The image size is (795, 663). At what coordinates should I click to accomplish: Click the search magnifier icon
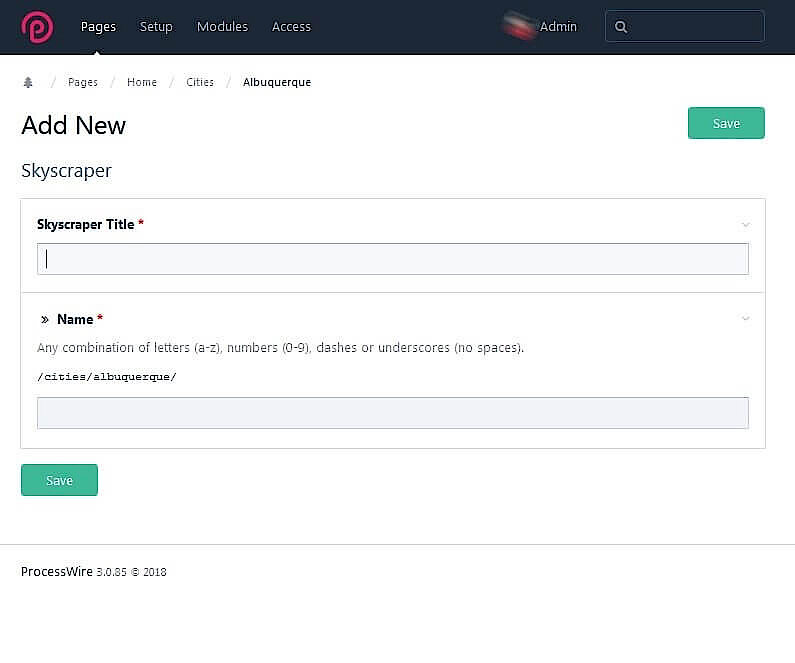click(x=621, y=27)
